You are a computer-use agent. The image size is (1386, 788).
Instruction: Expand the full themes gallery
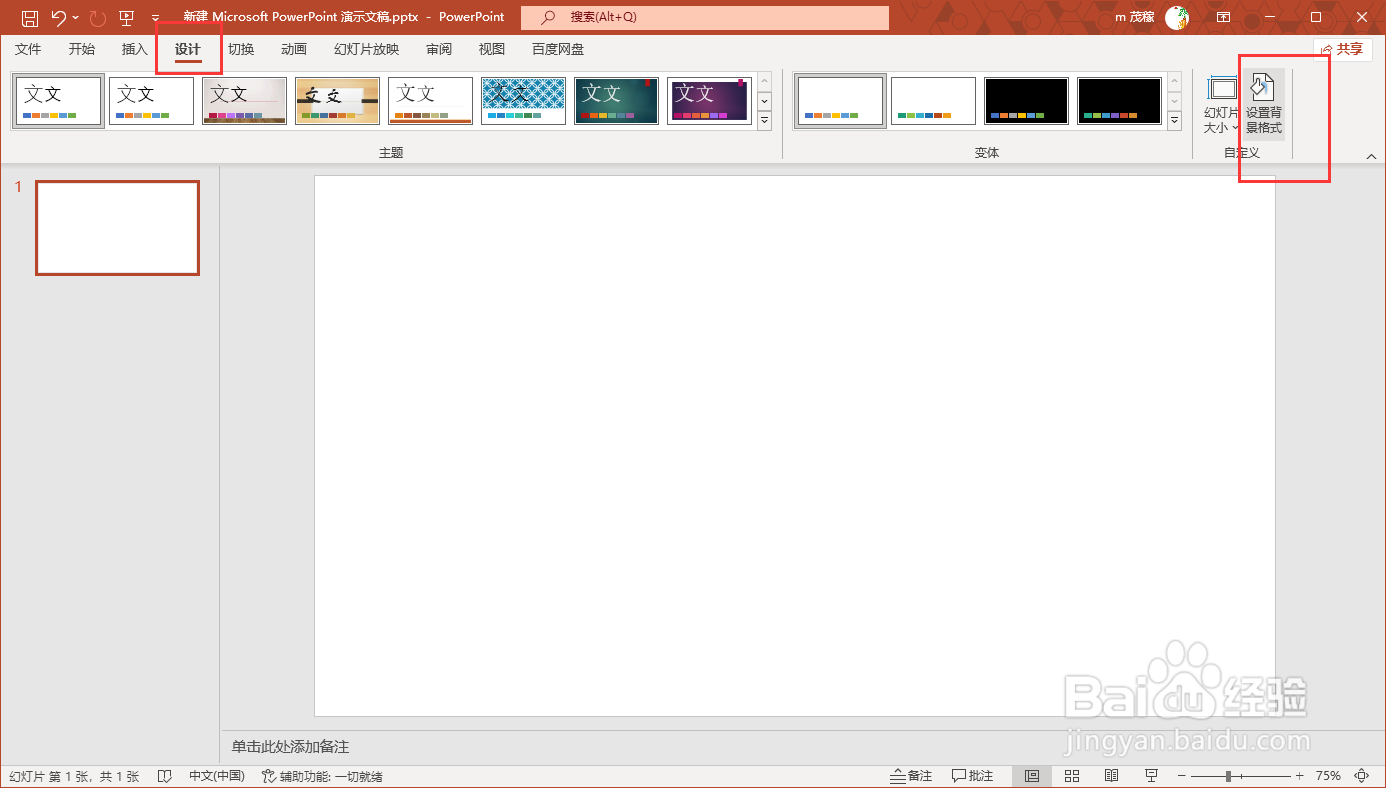pos(765,120)
